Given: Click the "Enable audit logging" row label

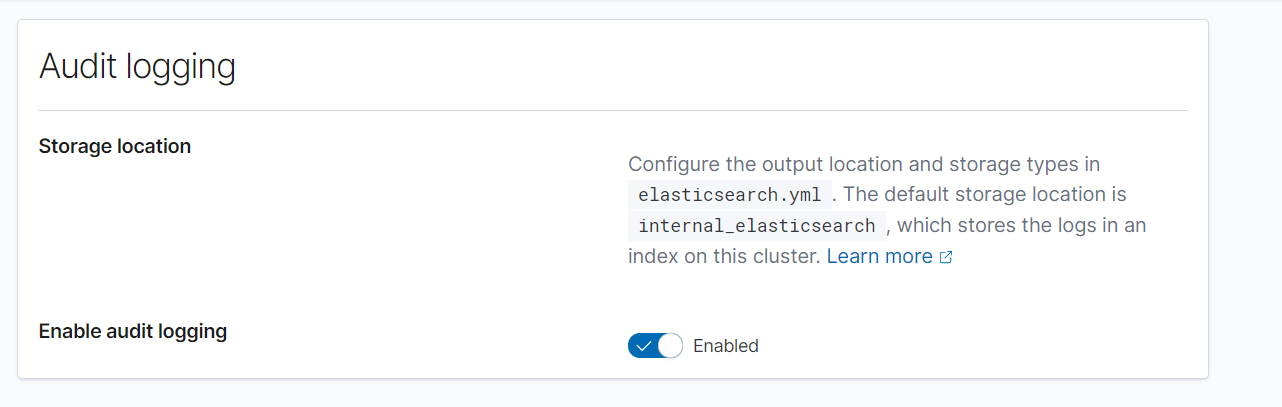Looking at the screenshot, I should (132, 331).
